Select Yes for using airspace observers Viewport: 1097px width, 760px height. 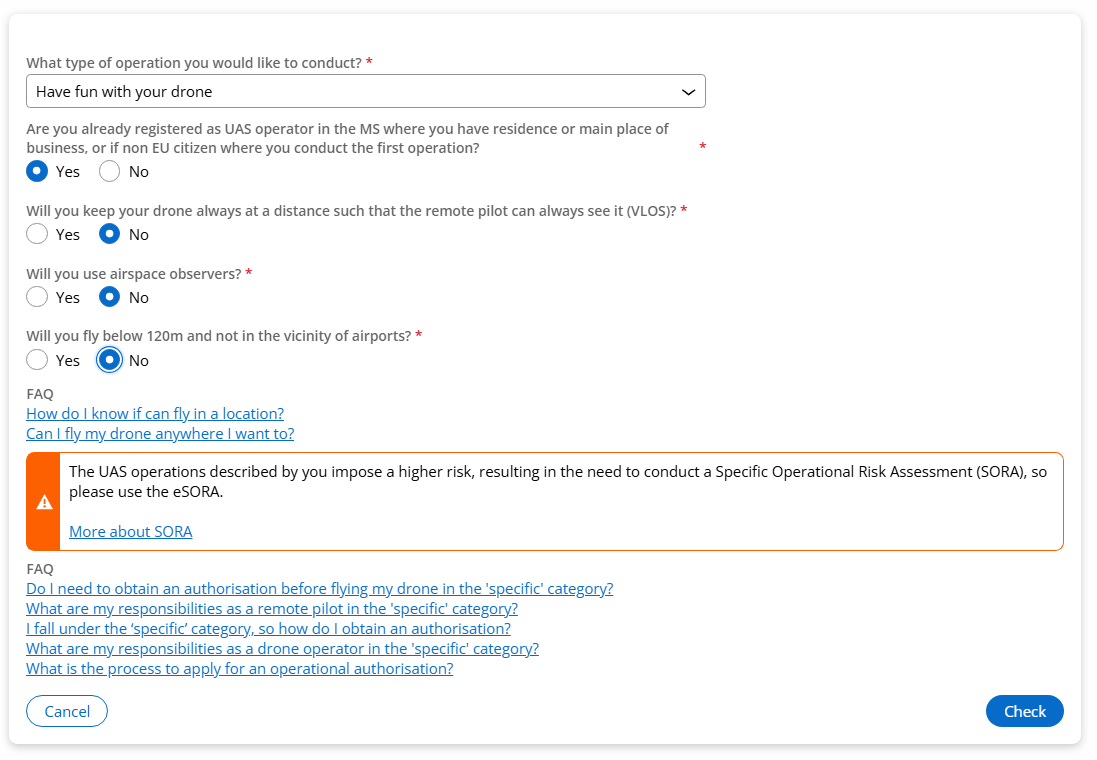coord(37,297)
